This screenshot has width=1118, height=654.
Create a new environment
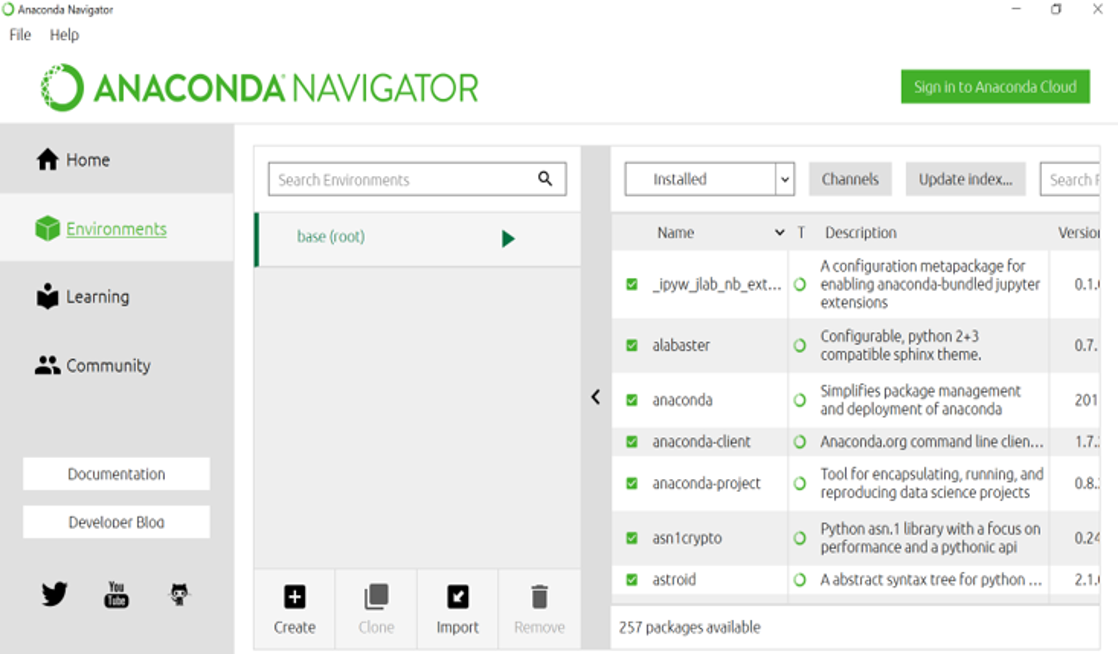click(x=294, y=610)
